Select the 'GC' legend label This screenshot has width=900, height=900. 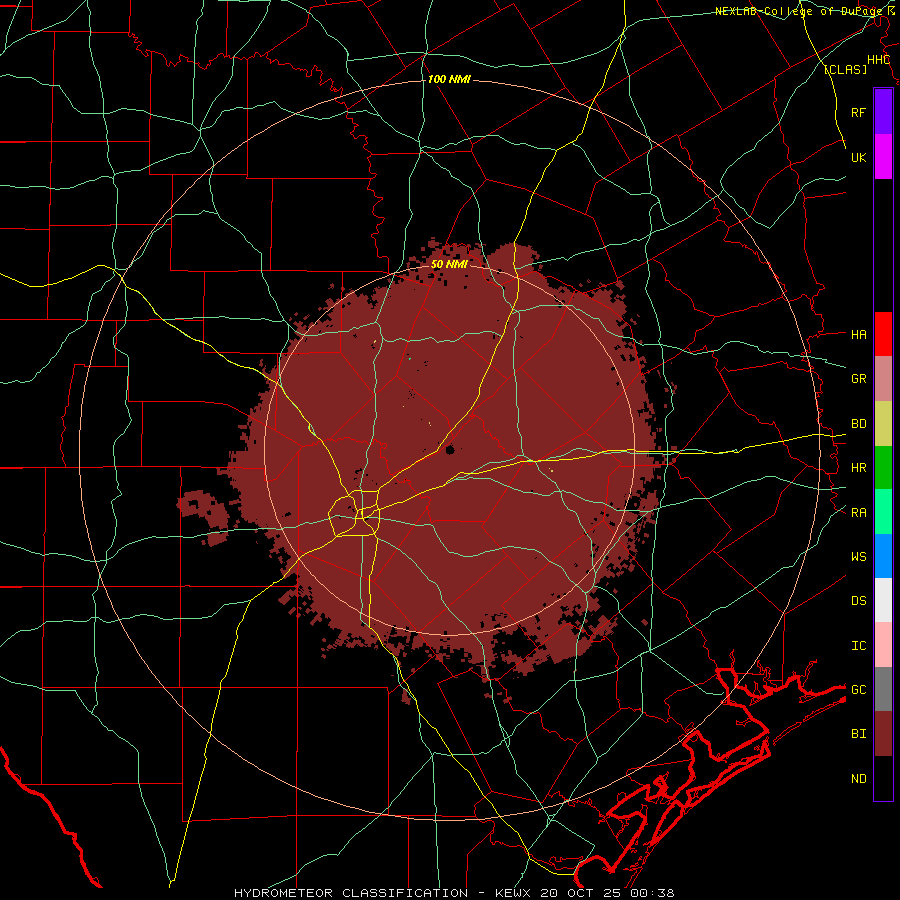click(858, 689)
